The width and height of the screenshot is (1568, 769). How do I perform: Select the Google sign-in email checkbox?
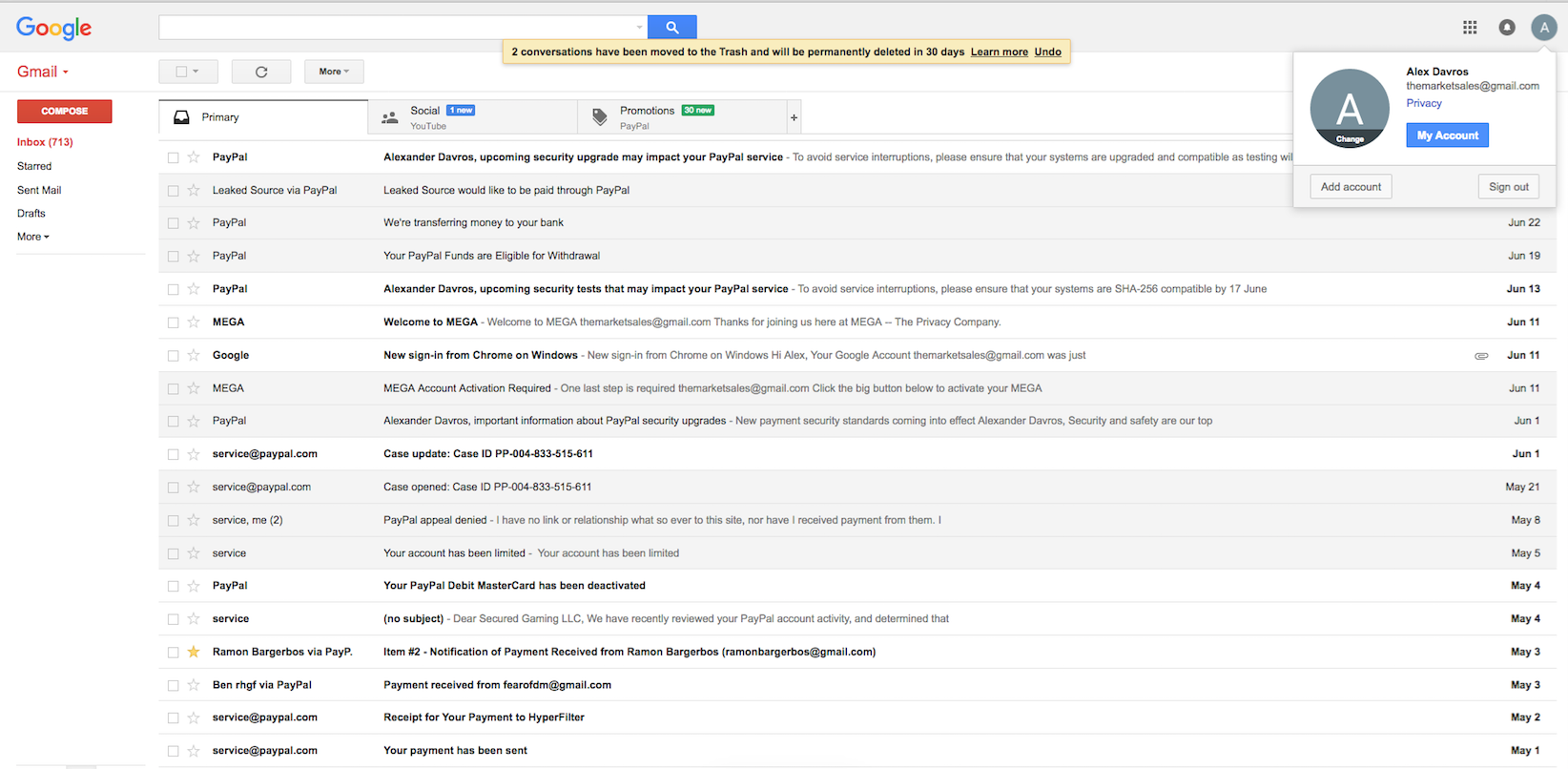174,356
